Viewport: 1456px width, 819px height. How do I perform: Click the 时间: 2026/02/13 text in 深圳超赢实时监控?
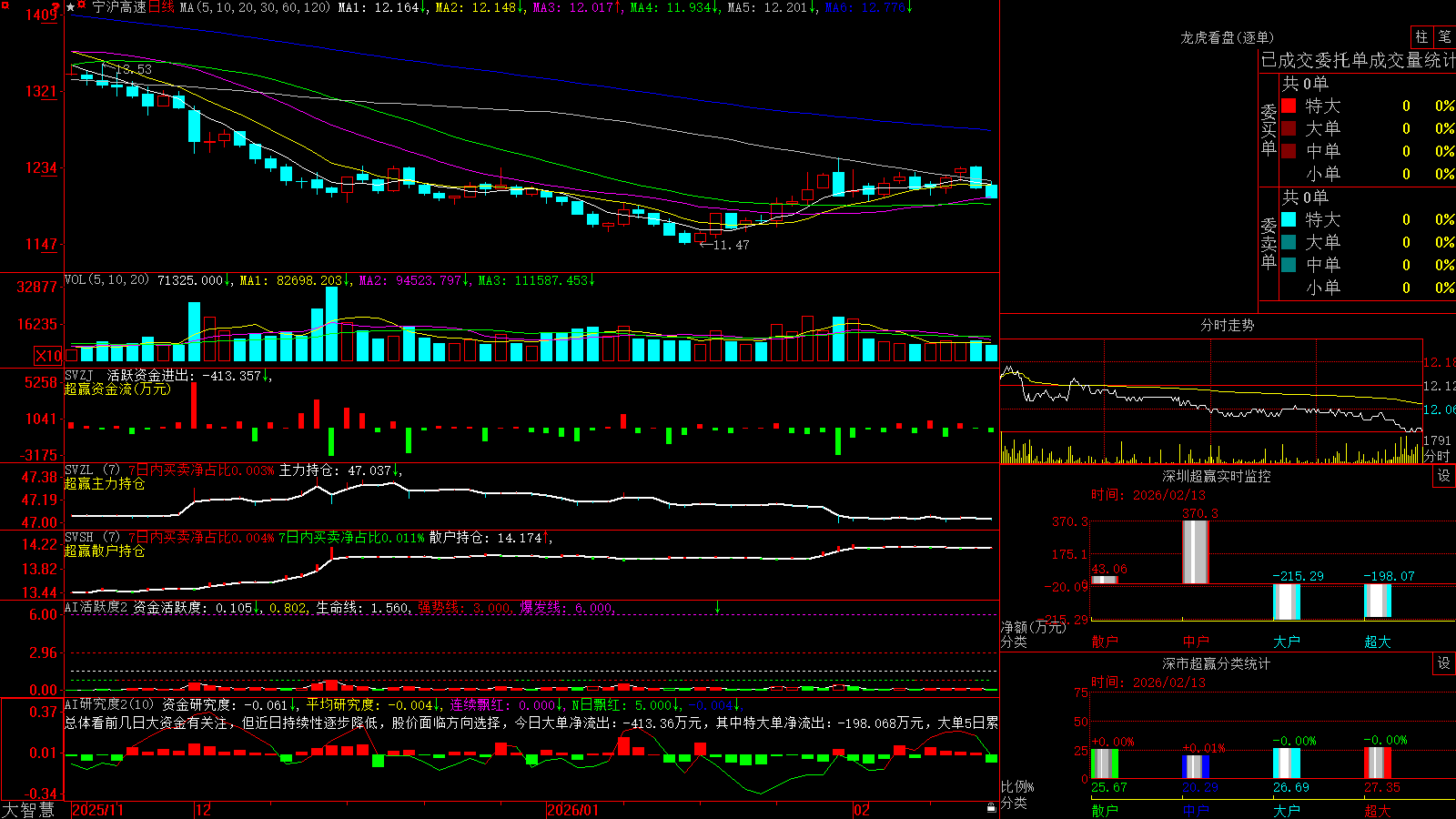click(x=1148, y=495)
